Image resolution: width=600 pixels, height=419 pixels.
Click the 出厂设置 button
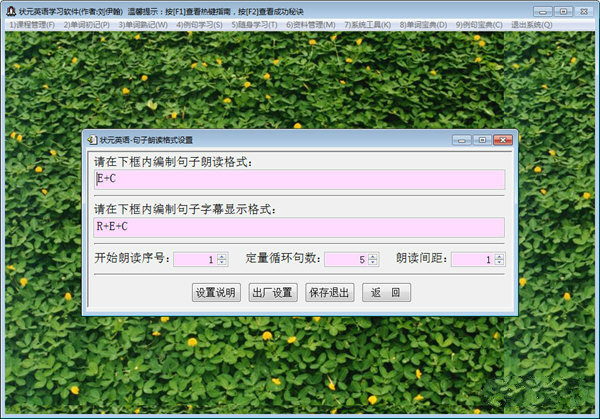(273, 293)
